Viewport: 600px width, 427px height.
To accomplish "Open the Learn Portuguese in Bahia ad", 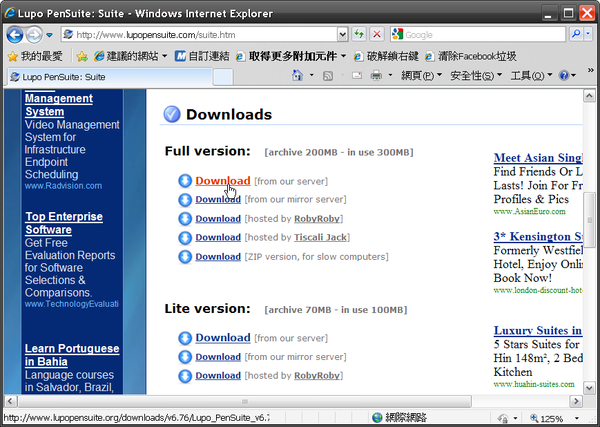I will [x=72, y=355].
